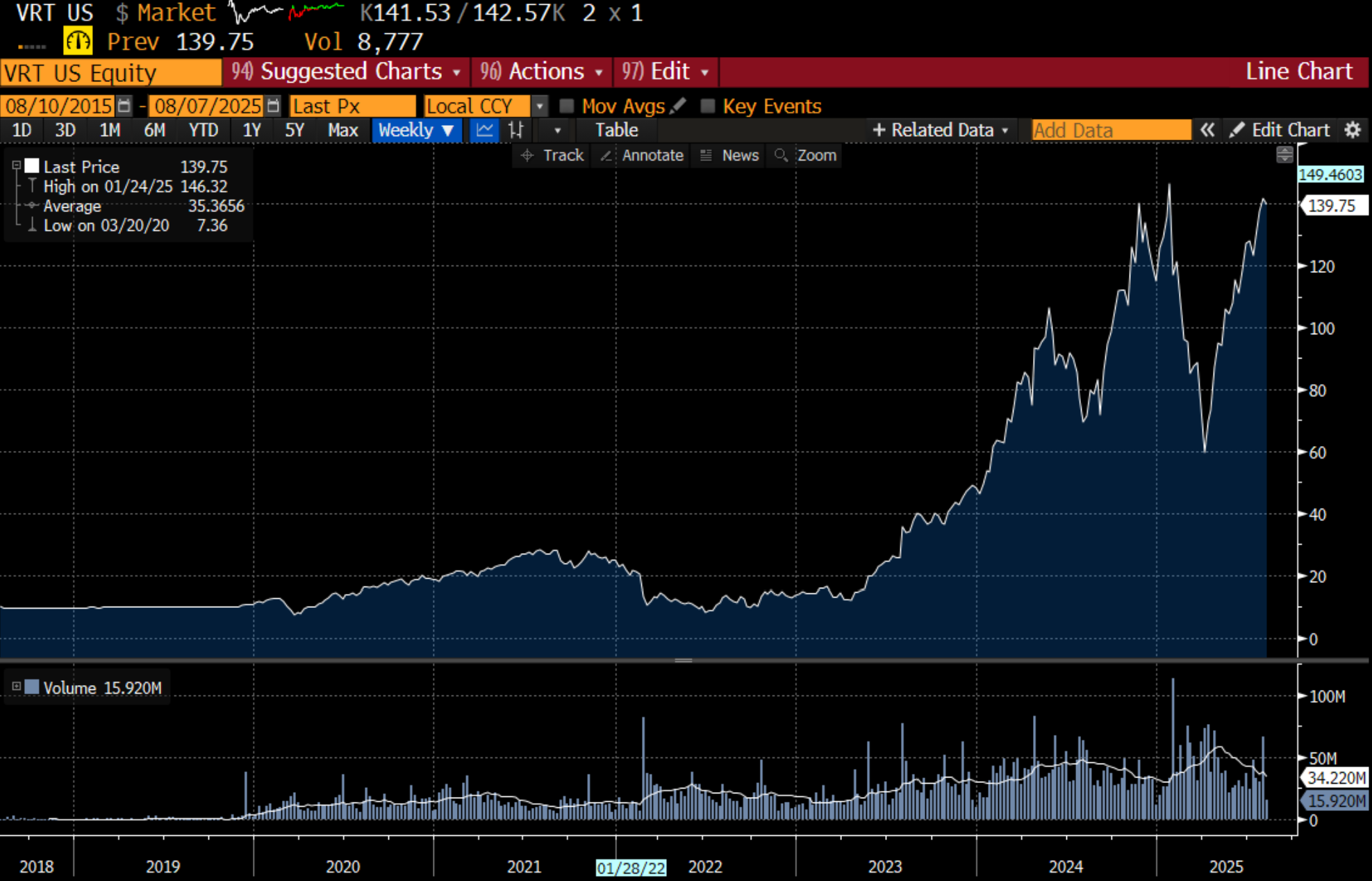
Task: Select the line chart type icon
Action: pyautogui.click(x=484, y=130)
